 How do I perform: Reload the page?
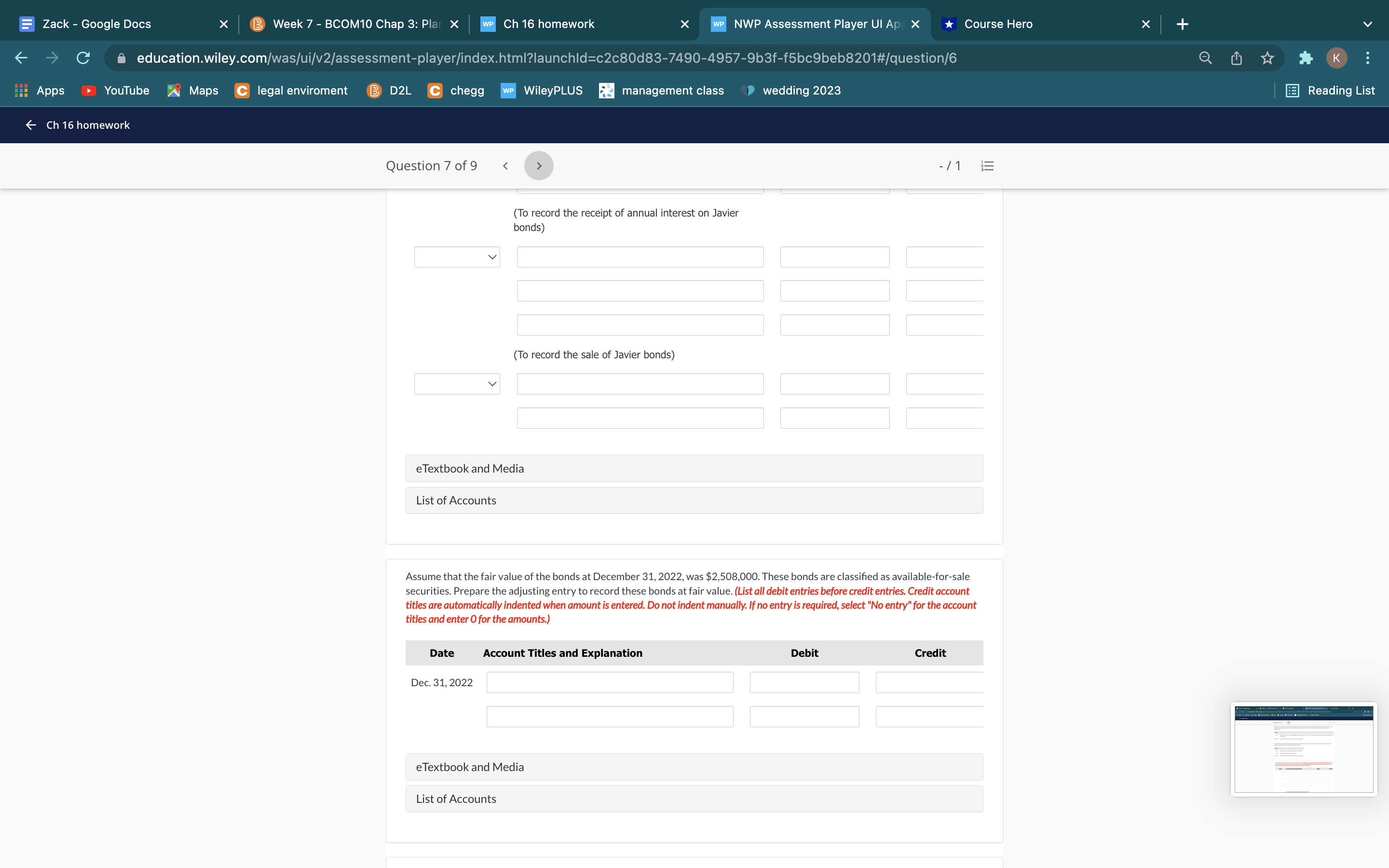pyautogui.click(x=83, y=58)
